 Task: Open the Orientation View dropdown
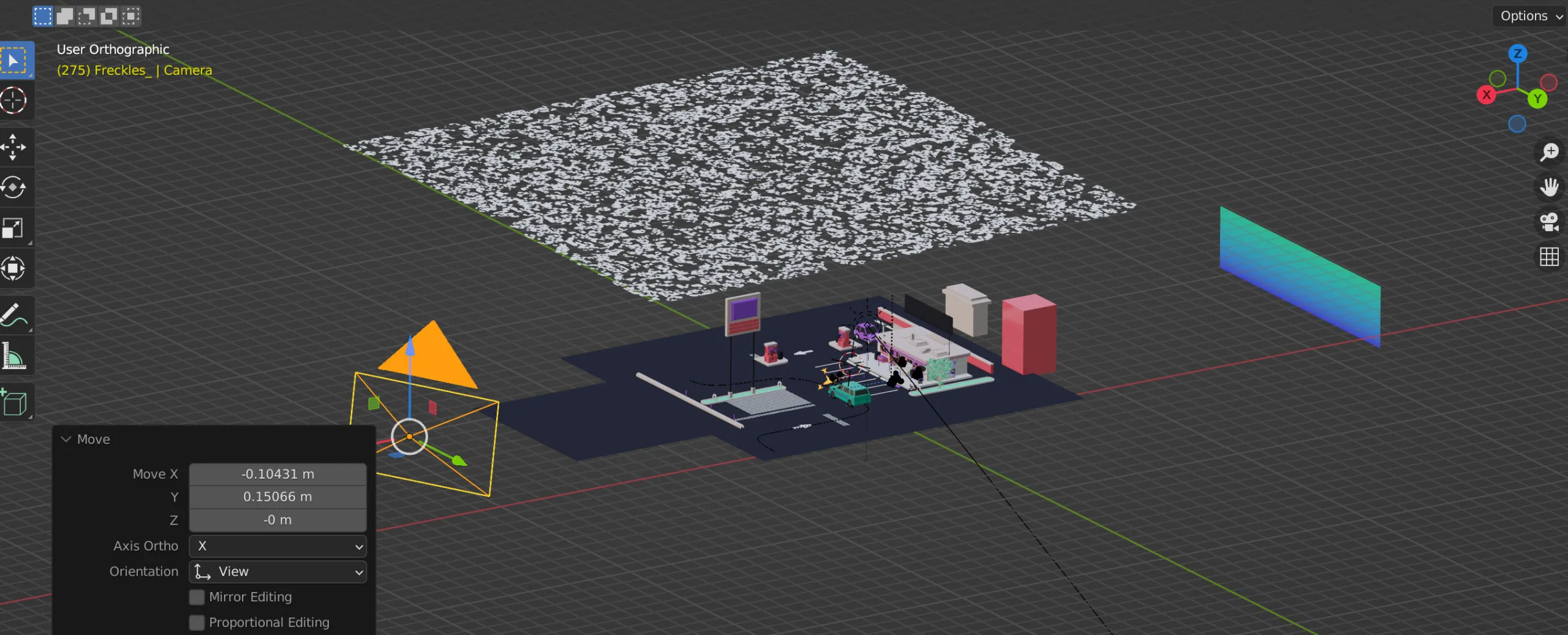[277, 572]
